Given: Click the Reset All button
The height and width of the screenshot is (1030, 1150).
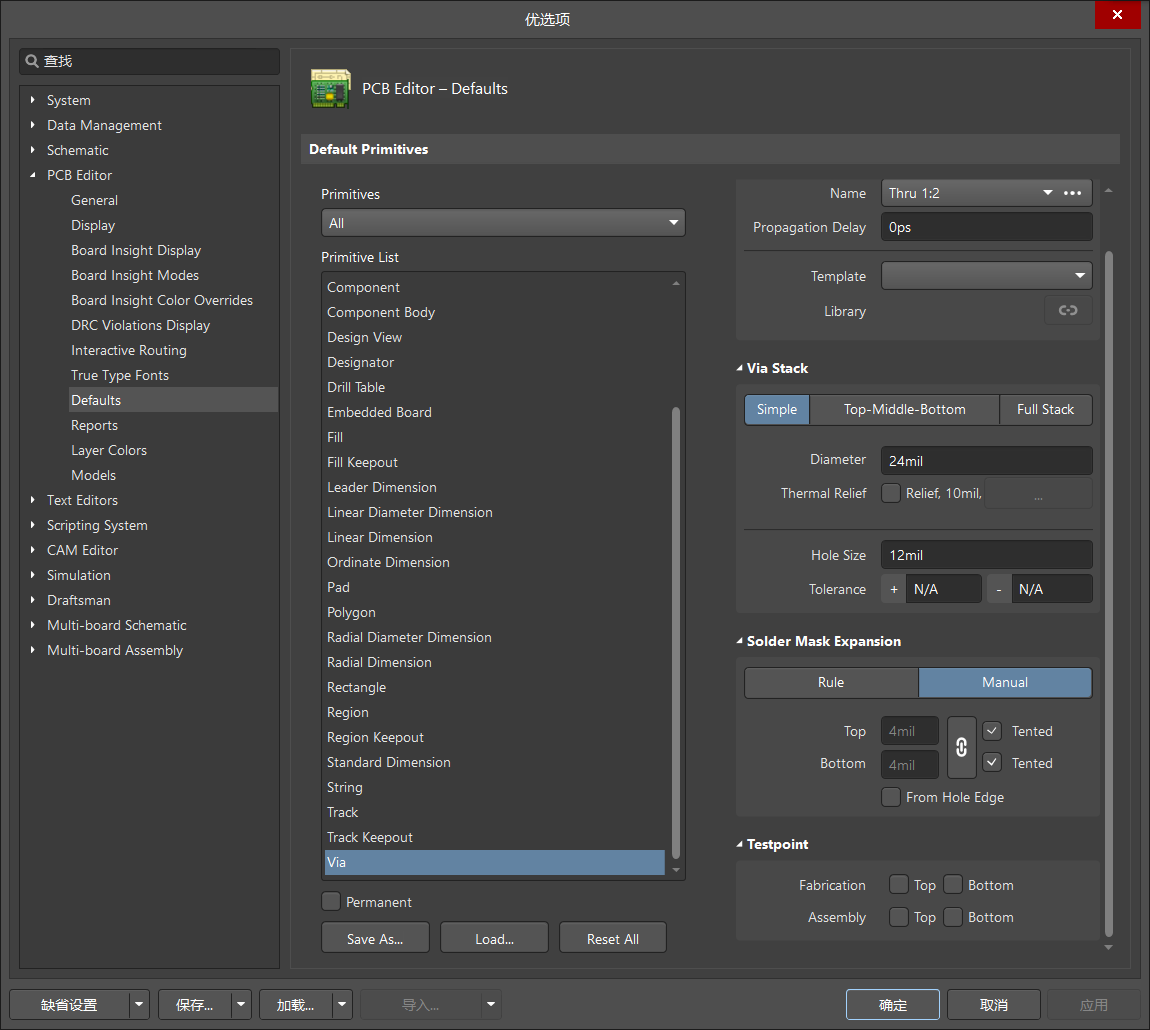Looking at the screenshot, I should coord(612,937).
